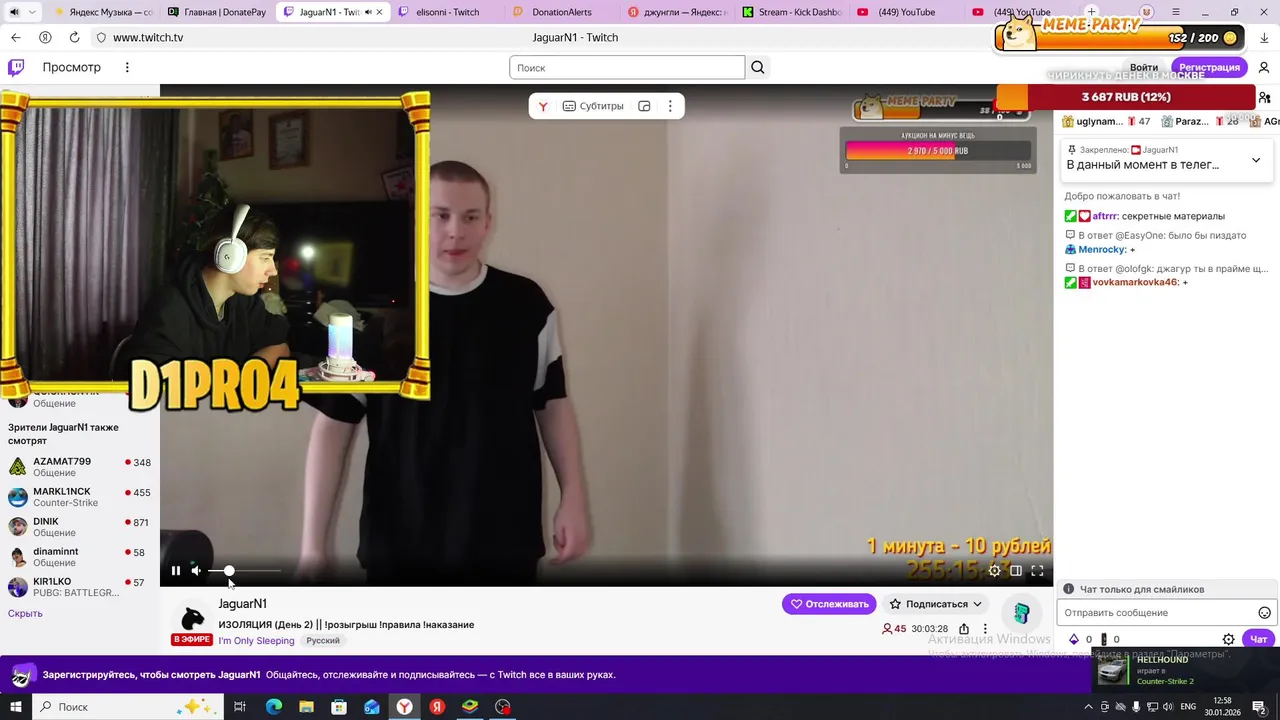Show hidden system tray icons chevron
The image size is (1280, 720).
[x=1089, y=707]
